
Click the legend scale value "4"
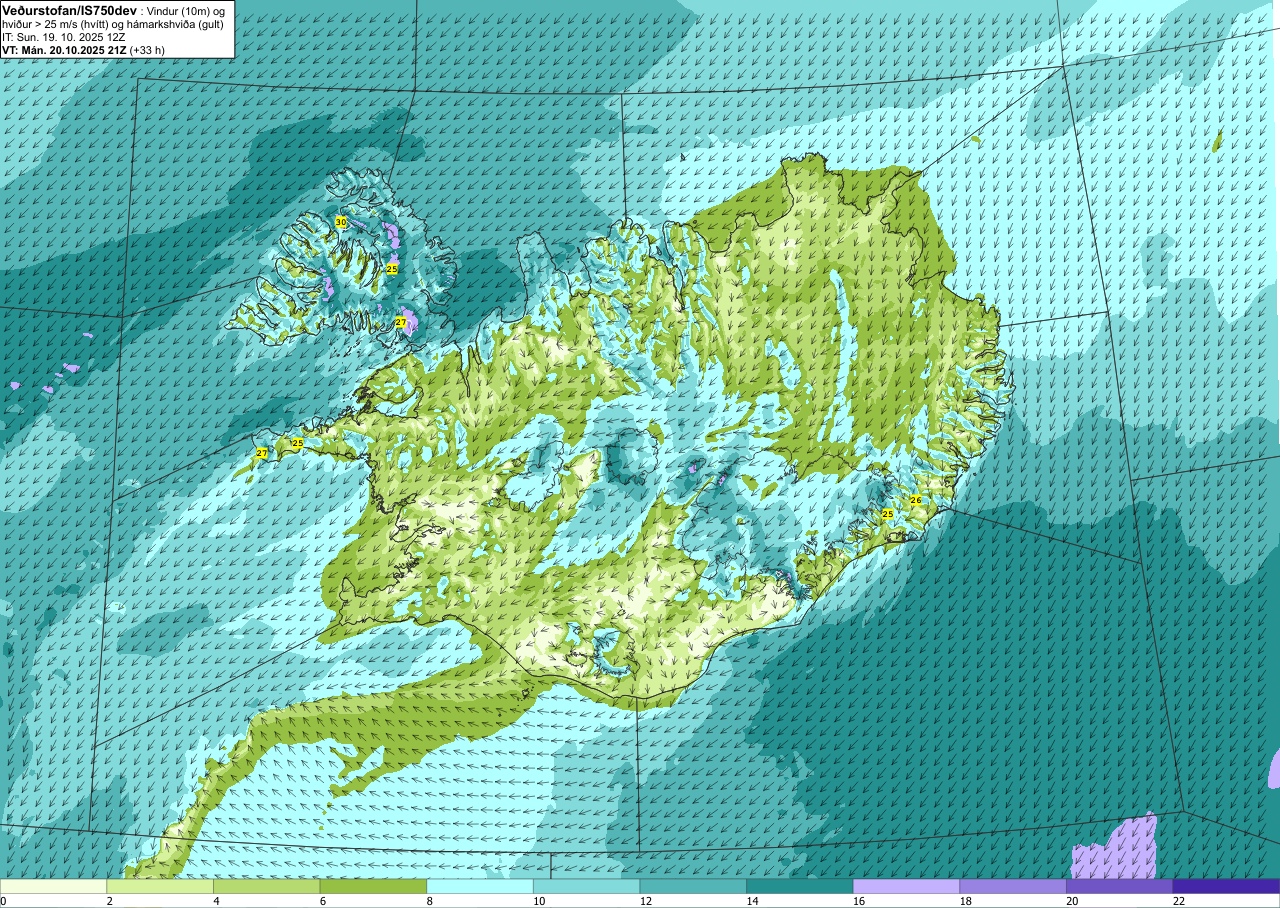tap(215, 901)
